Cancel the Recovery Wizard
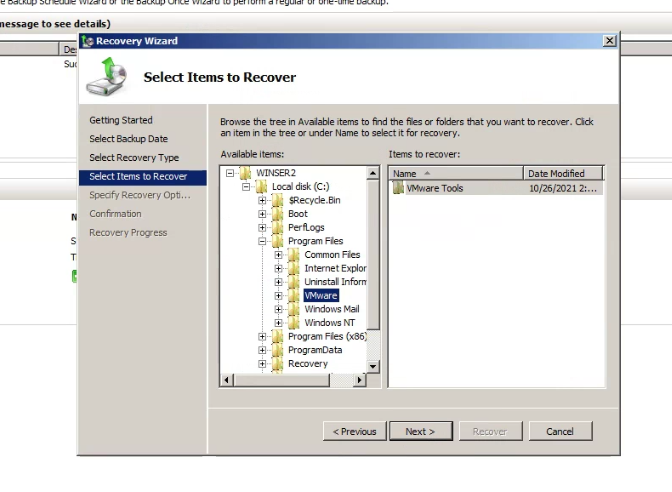The image size is (672, 492). point(561,431)
